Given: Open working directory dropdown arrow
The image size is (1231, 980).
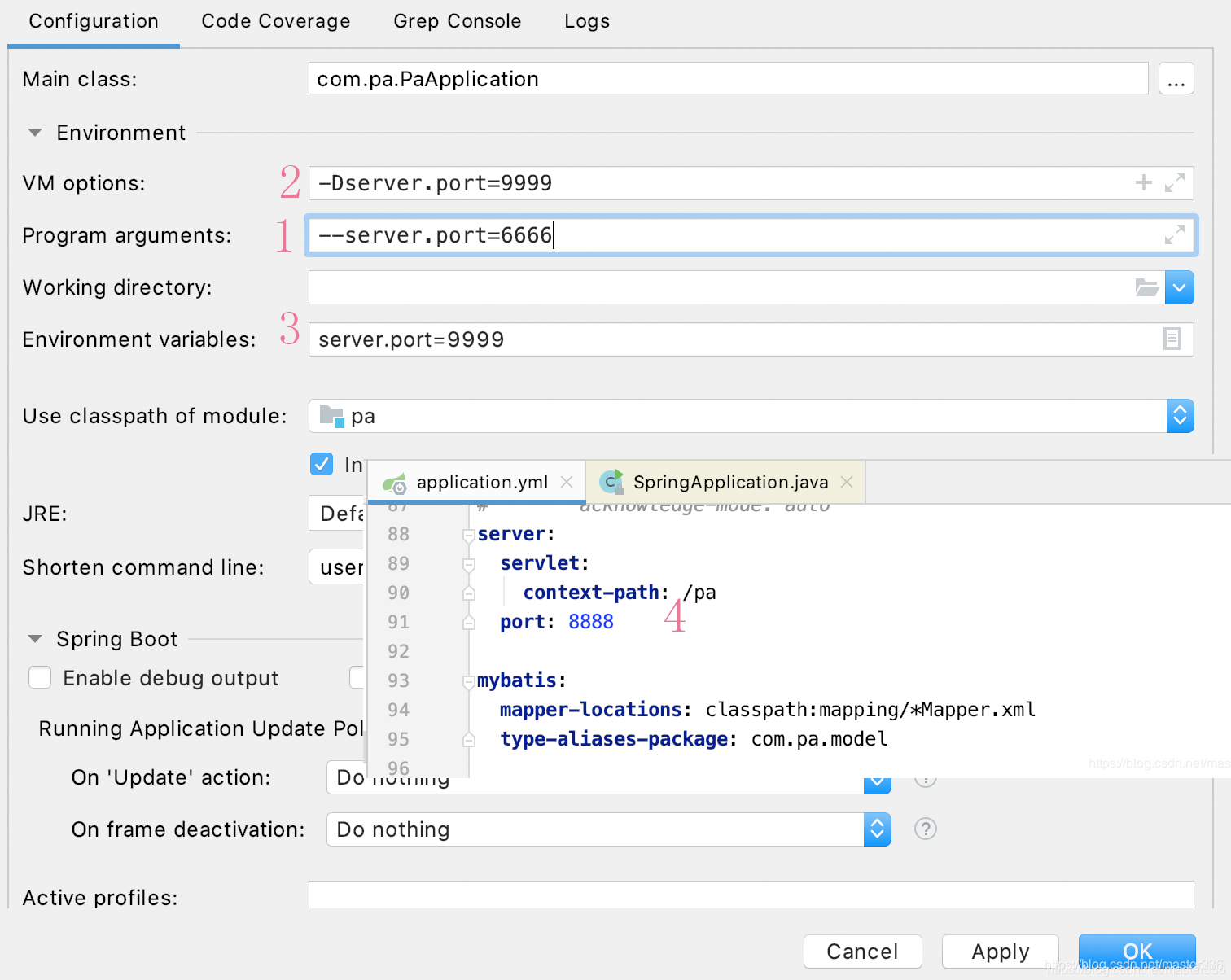Looking at the screenshot, I should pos(1179,287).
